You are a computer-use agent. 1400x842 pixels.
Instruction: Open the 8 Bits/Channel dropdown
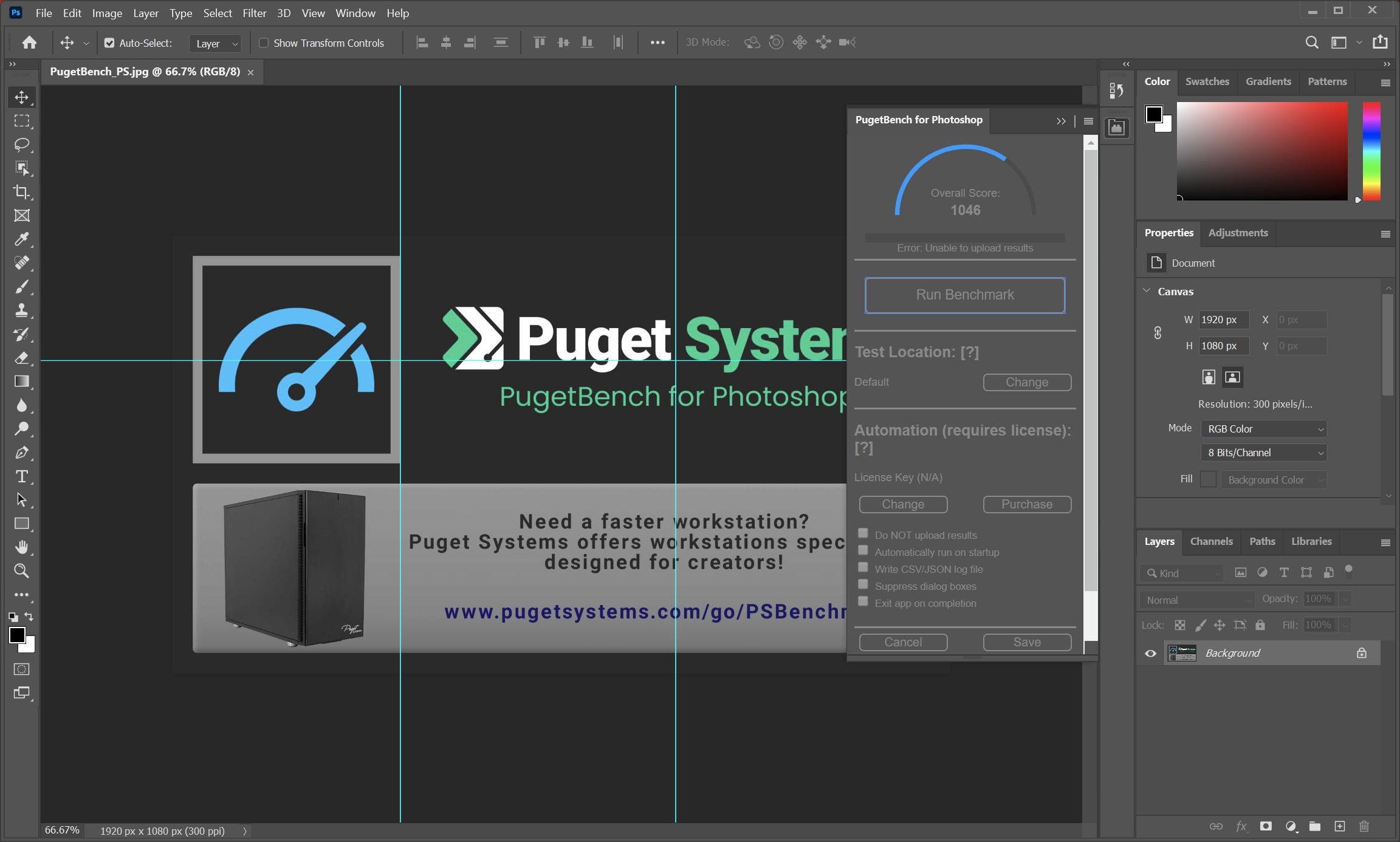[1263, 453]
